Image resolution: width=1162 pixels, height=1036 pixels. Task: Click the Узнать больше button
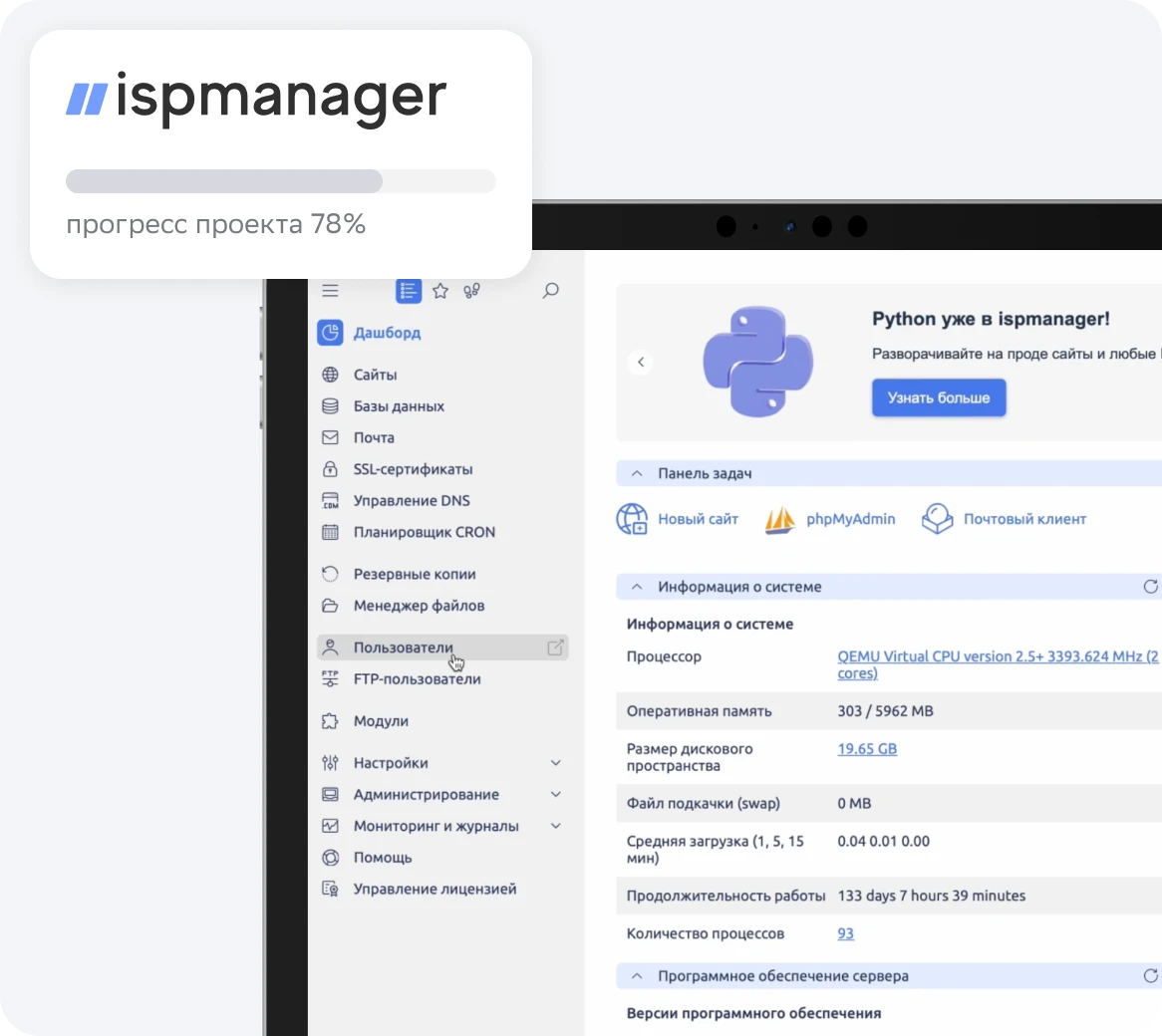(938, 397)
